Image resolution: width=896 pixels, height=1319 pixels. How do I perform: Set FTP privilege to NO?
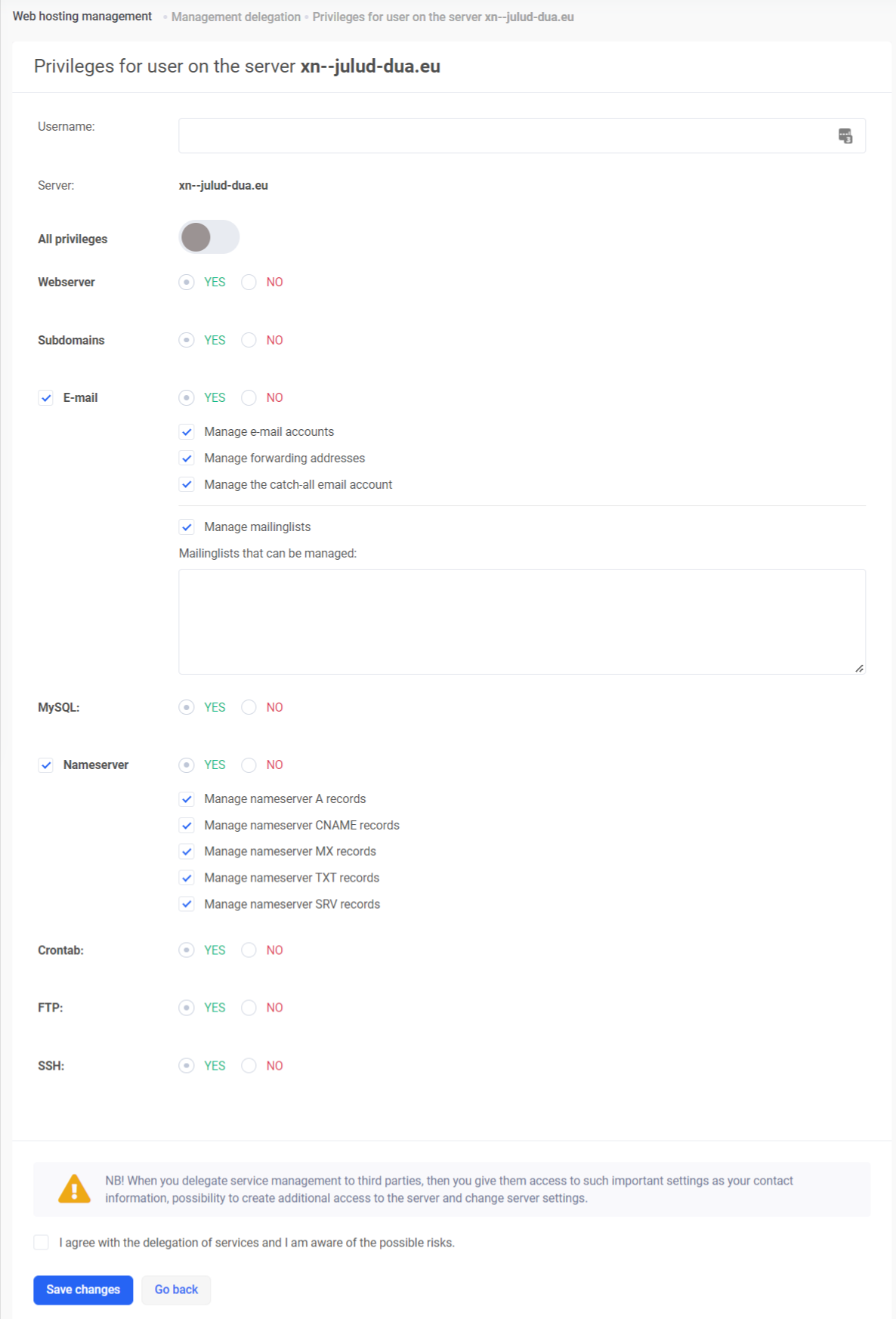point(249,1008)
